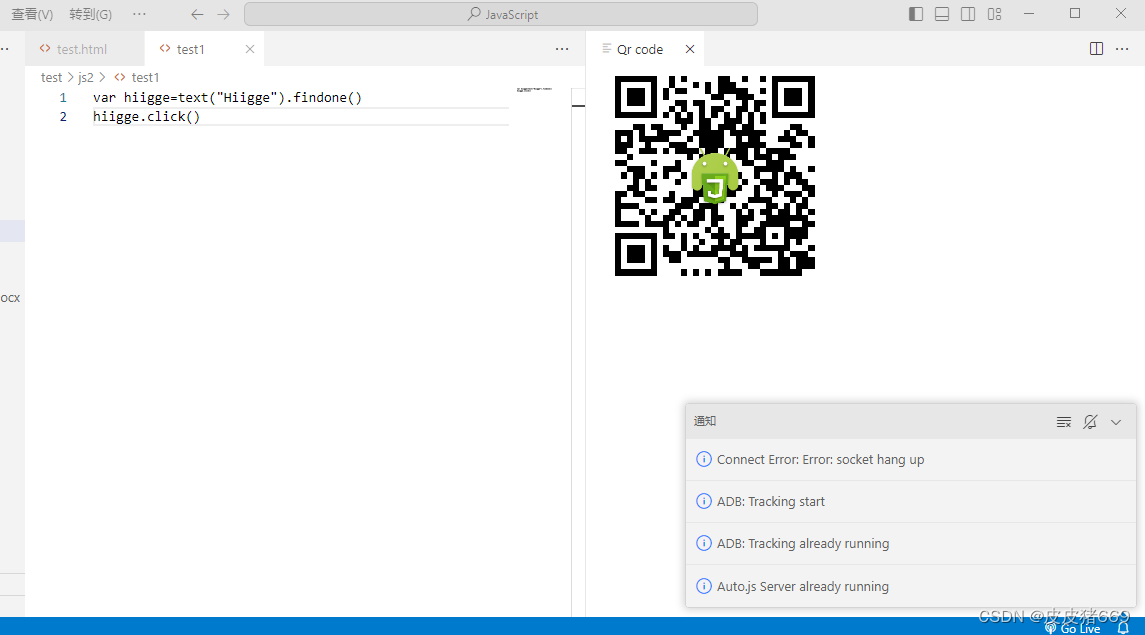1145x635 pixels.
Task: Select the 'Auto.js Server already running' notification
Action: pos(911,586)
